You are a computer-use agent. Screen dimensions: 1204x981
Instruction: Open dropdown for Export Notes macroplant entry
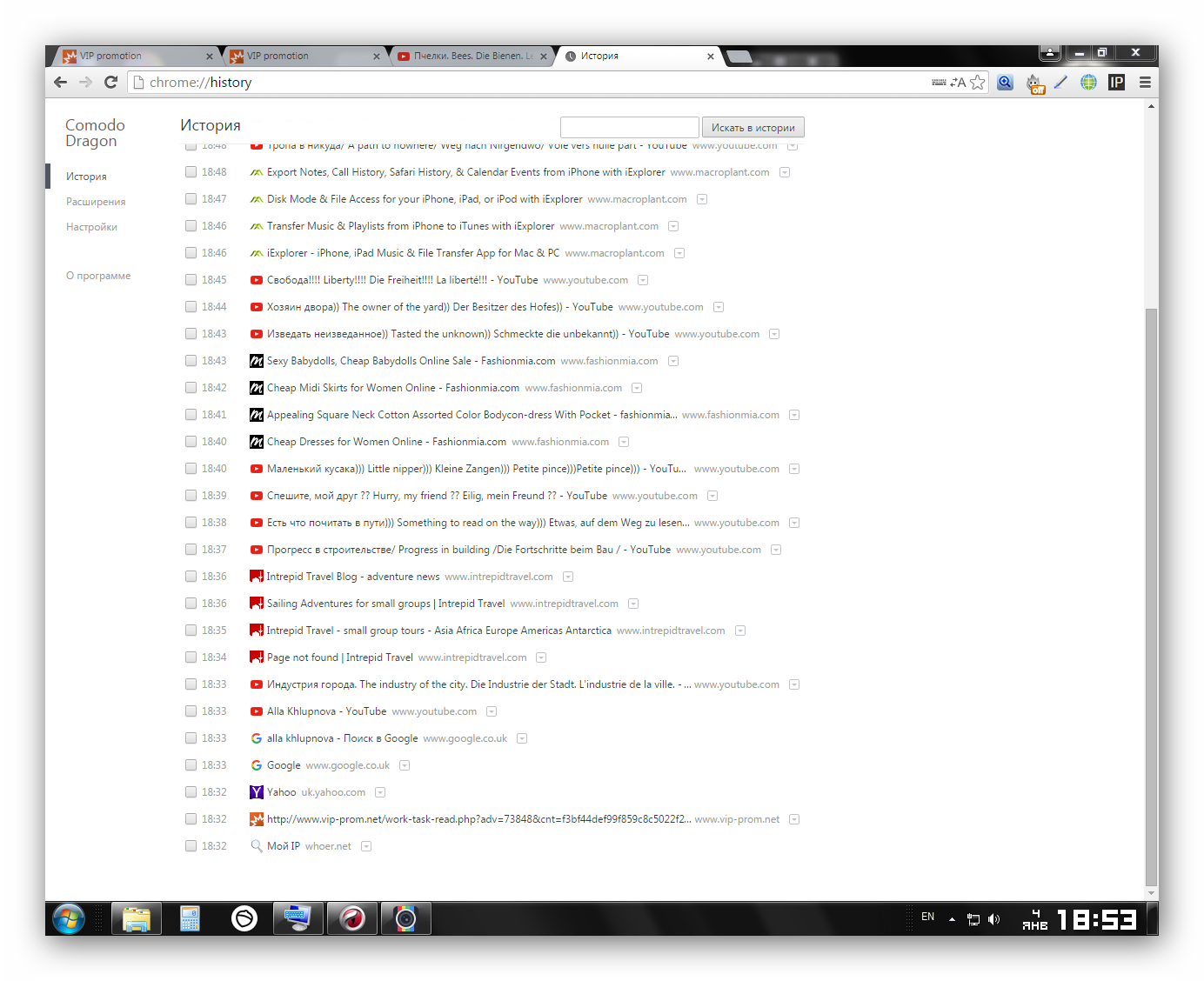(785, 172)
